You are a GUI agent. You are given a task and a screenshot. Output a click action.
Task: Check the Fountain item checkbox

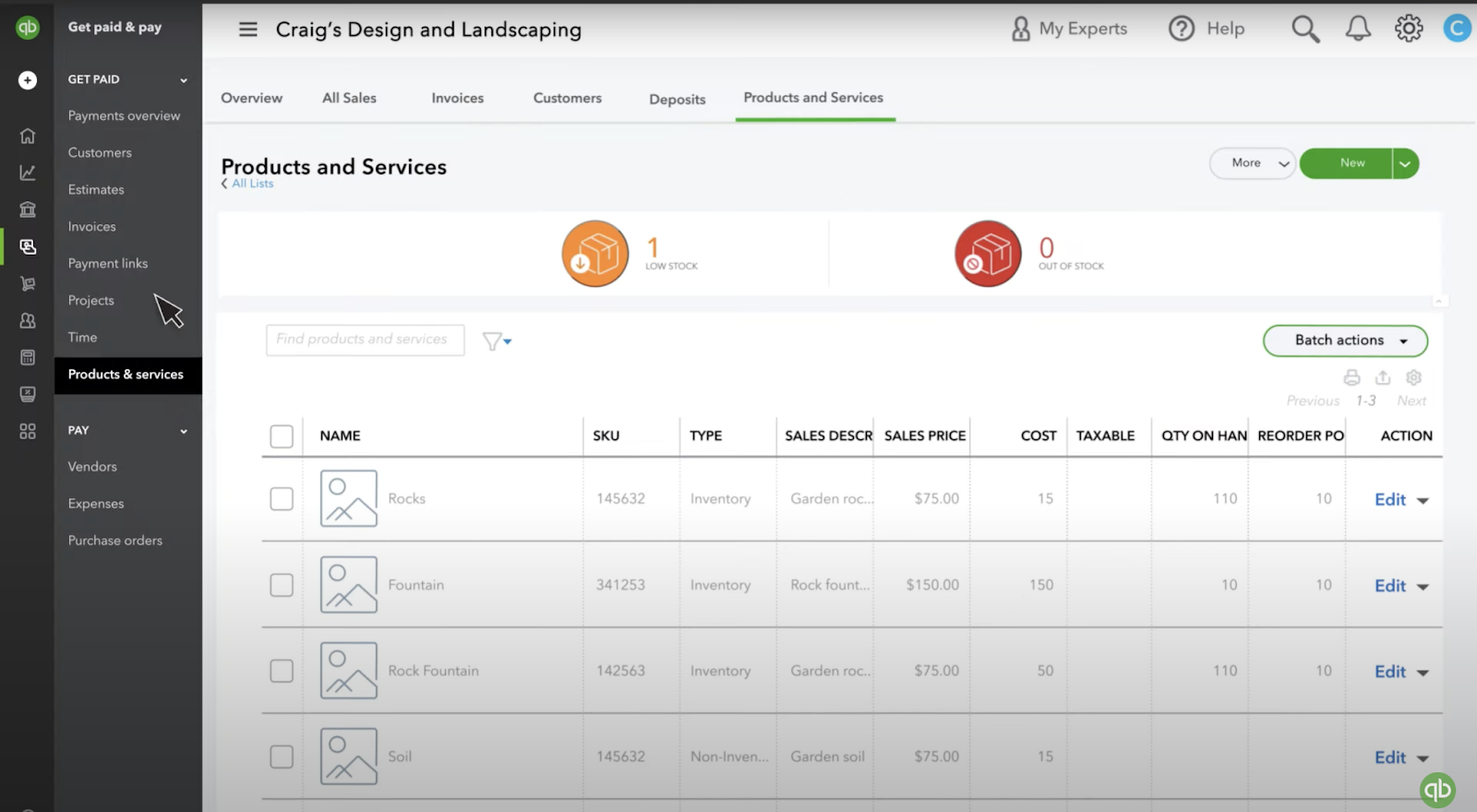click(282, 585)
